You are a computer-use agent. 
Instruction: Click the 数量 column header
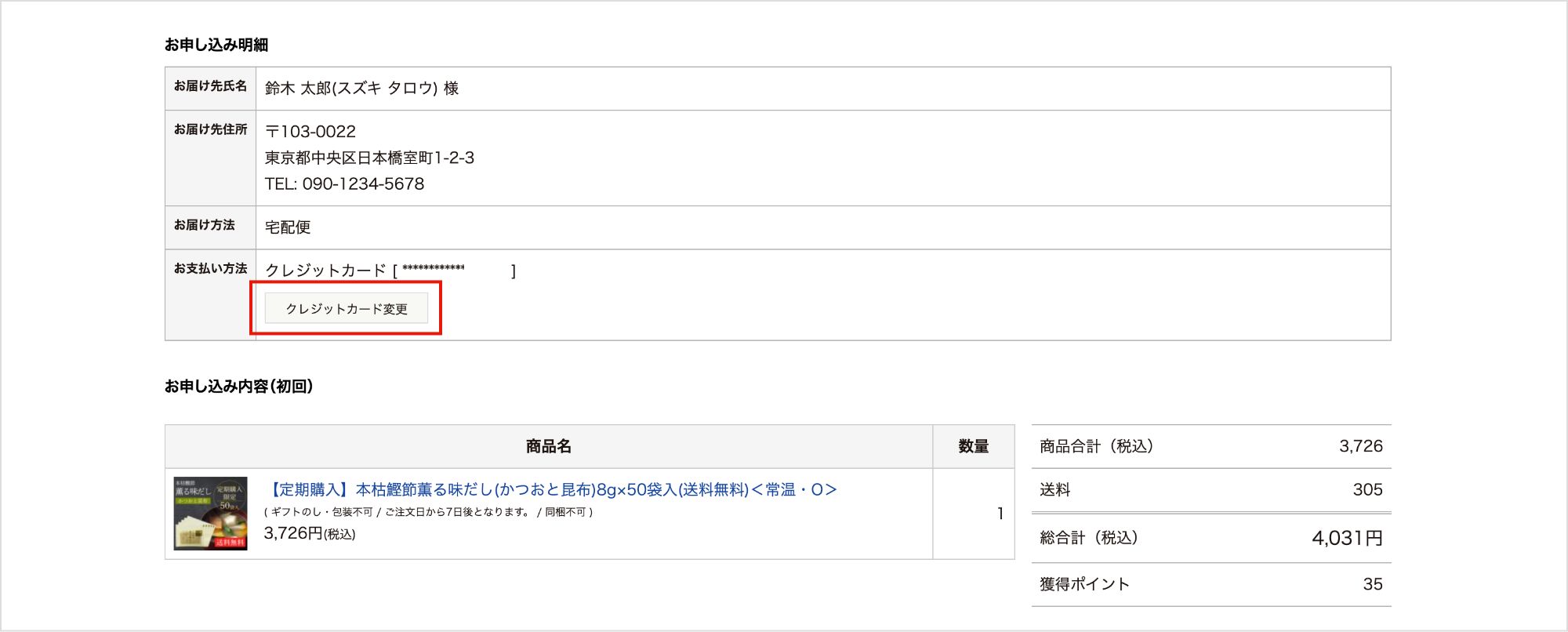point(973,447)
